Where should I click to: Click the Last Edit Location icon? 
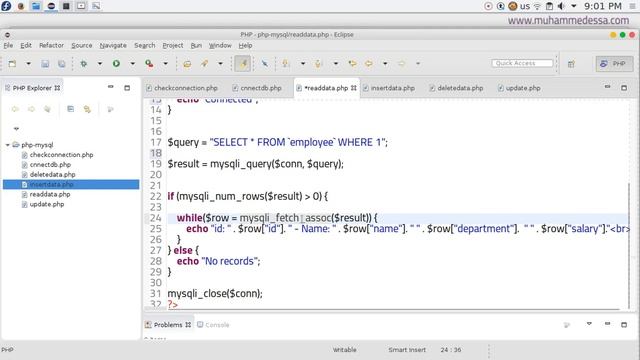pos(352,64)
